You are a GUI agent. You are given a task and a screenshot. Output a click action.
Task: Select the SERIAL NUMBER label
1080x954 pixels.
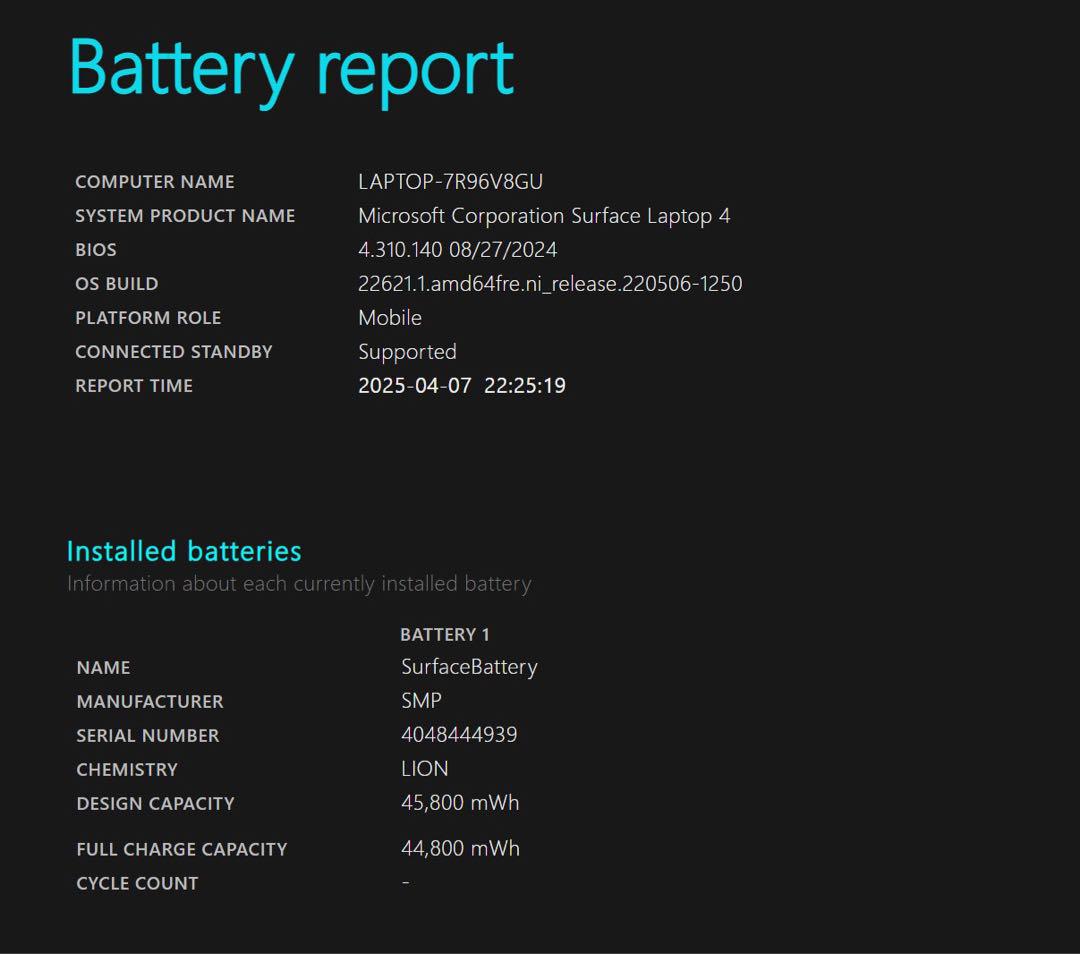point(148,736)
